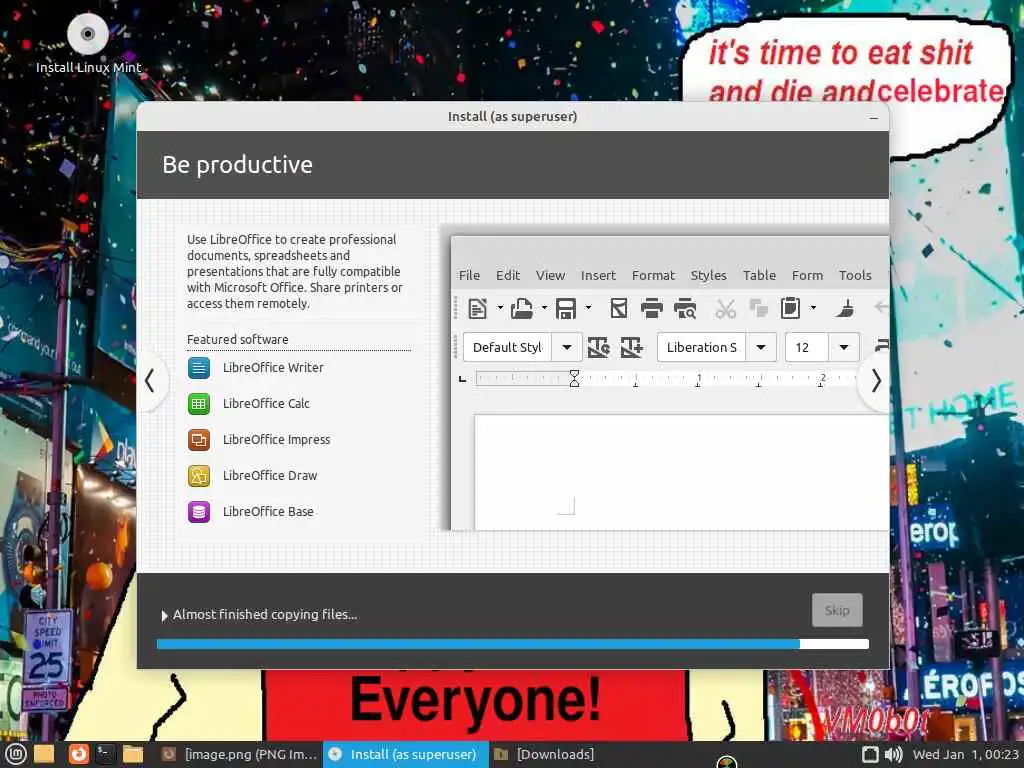Click the Save floppy disk icon
This screenshot has height=768, width=1024.
(566, 308)
